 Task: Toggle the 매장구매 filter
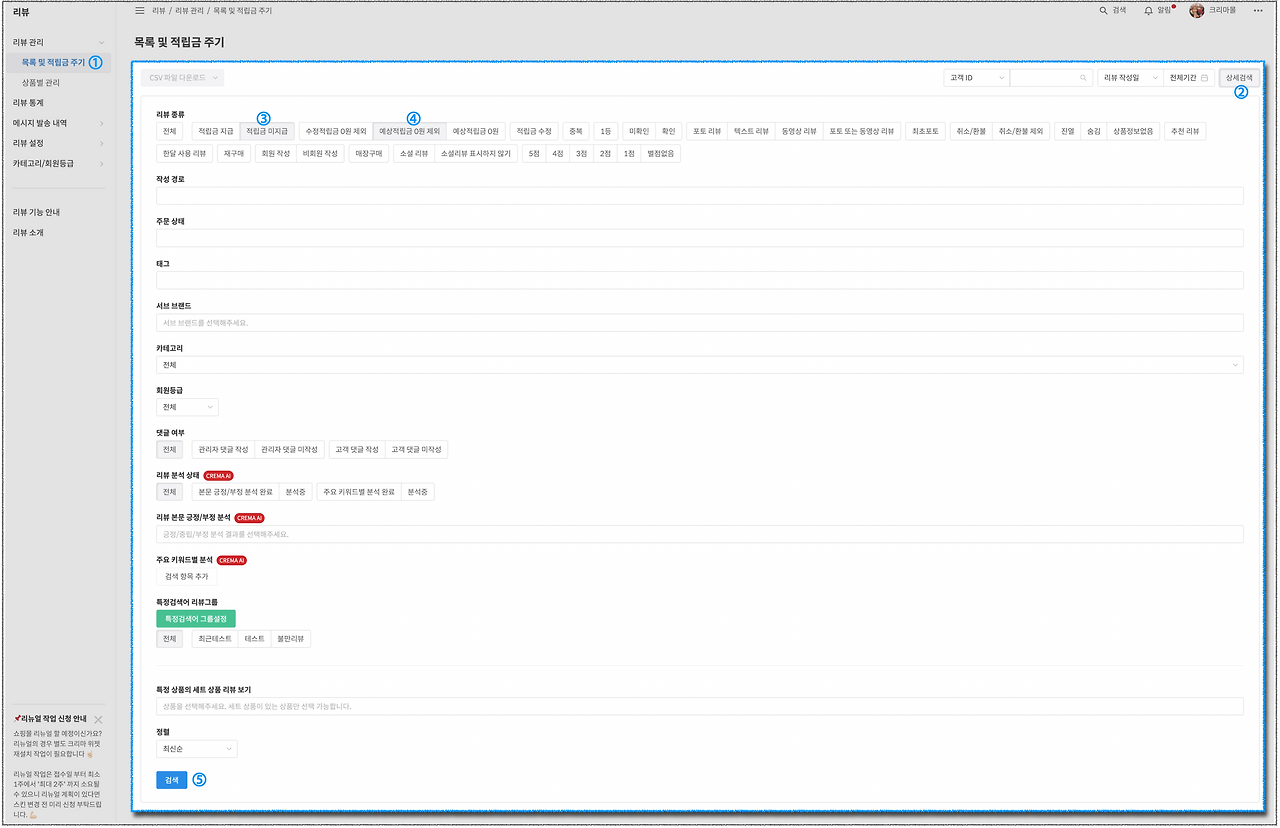tap(369, 154)
